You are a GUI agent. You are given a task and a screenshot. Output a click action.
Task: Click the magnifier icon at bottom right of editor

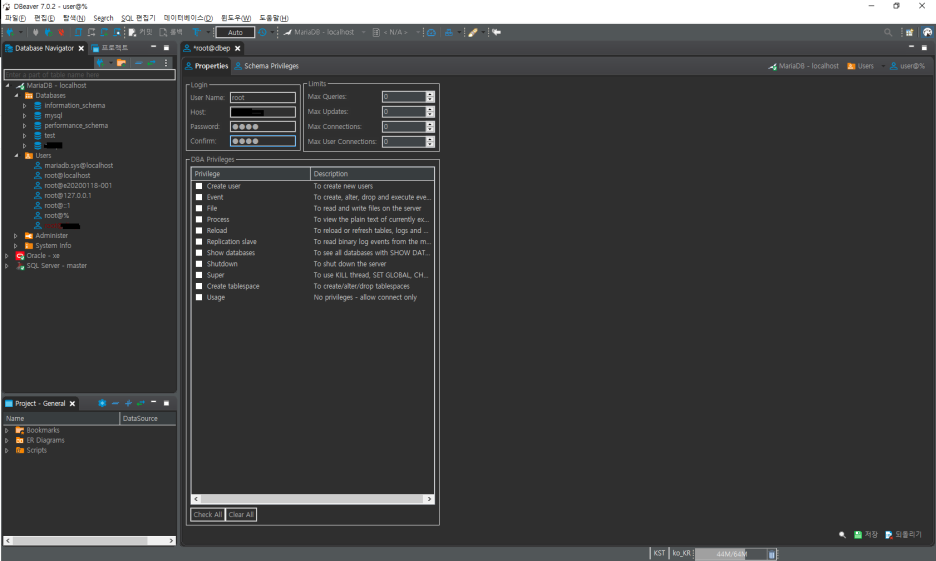842,535
